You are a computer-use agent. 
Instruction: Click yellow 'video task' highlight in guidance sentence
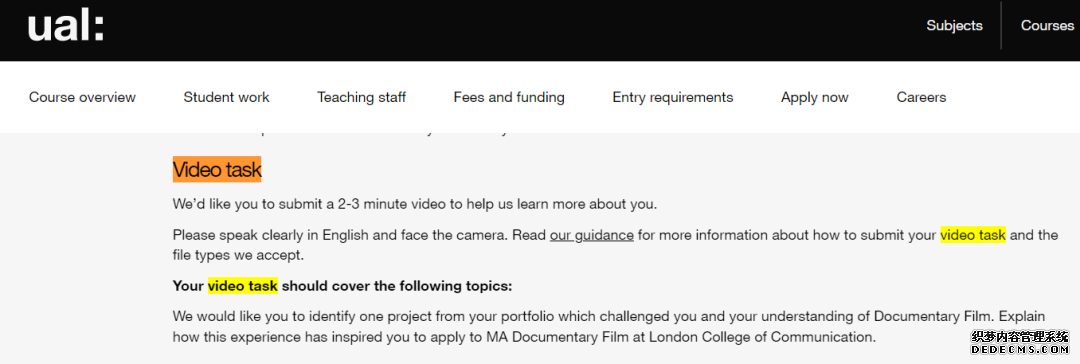(973, 235)
